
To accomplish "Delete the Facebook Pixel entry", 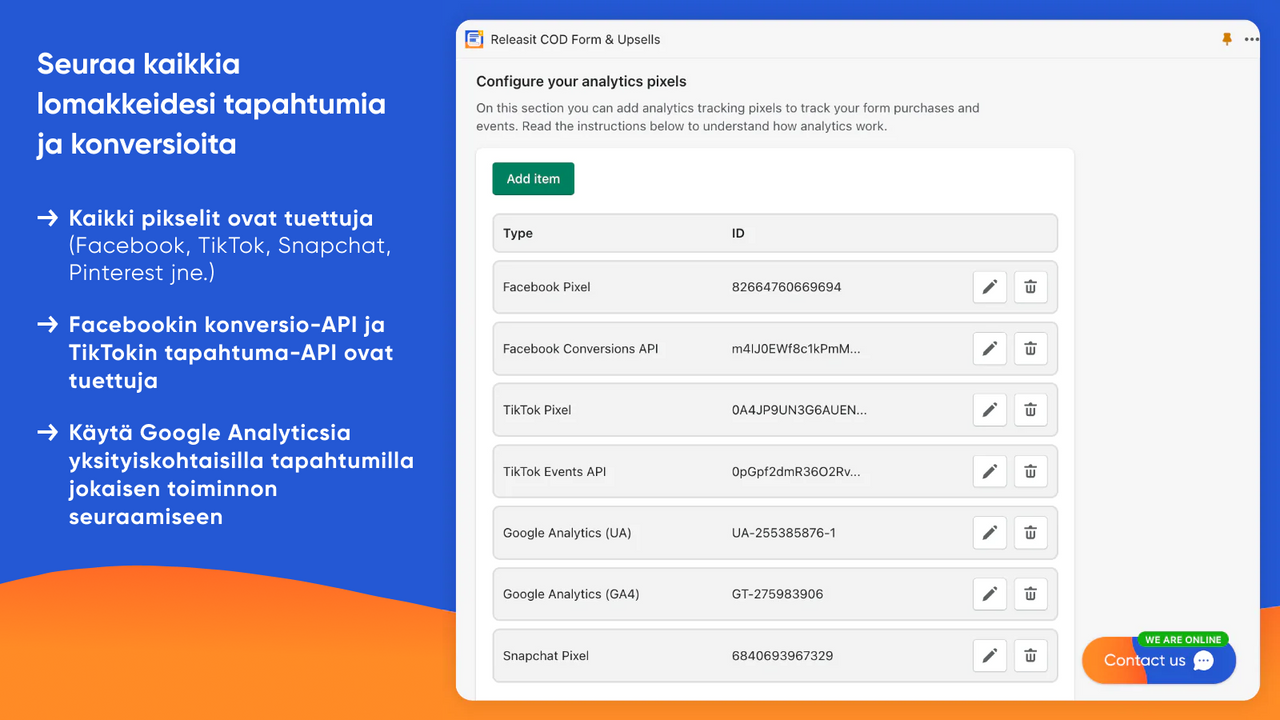I will [x=1030, y=287].
